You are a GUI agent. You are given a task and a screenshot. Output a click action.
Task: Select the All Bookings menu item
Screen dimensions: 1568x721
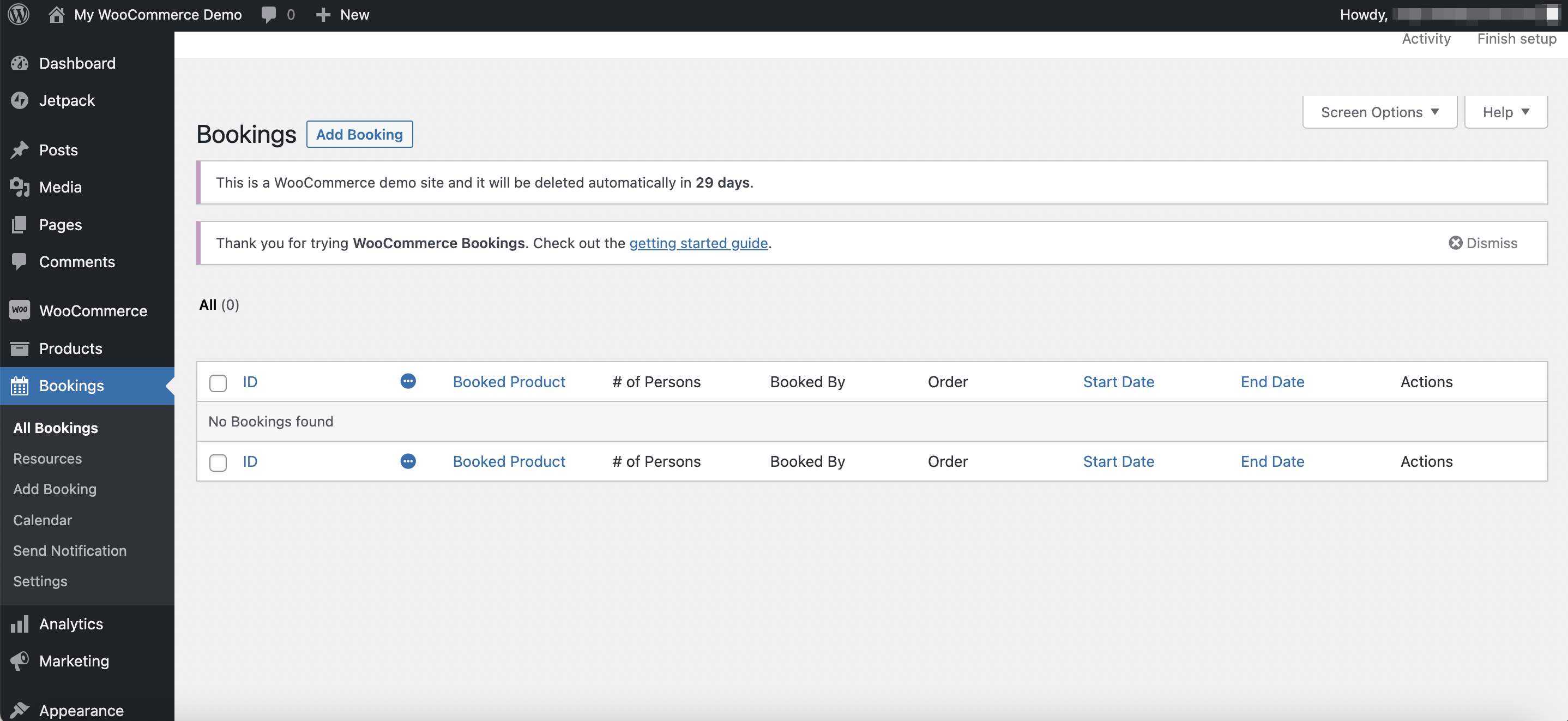coord(55,427)
